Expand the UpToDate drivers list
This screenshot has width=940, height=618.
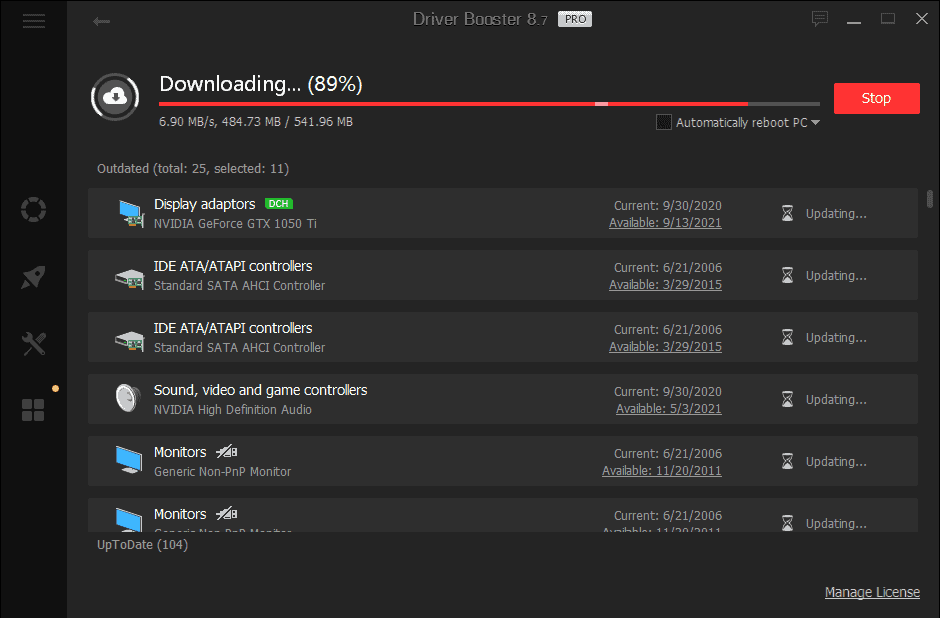142,544
